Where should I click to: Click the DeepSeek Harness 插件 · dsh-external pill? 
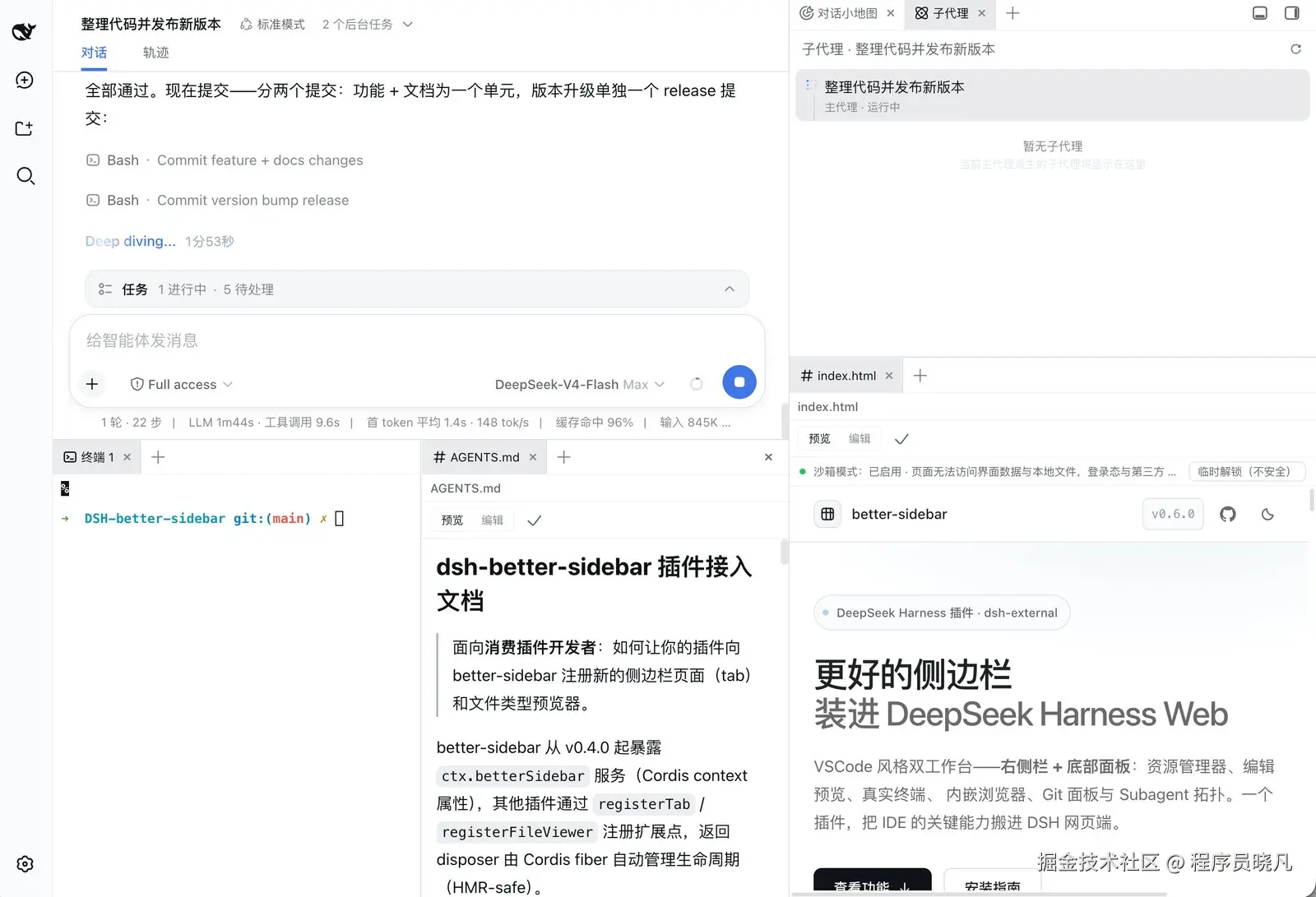[942, 613]
